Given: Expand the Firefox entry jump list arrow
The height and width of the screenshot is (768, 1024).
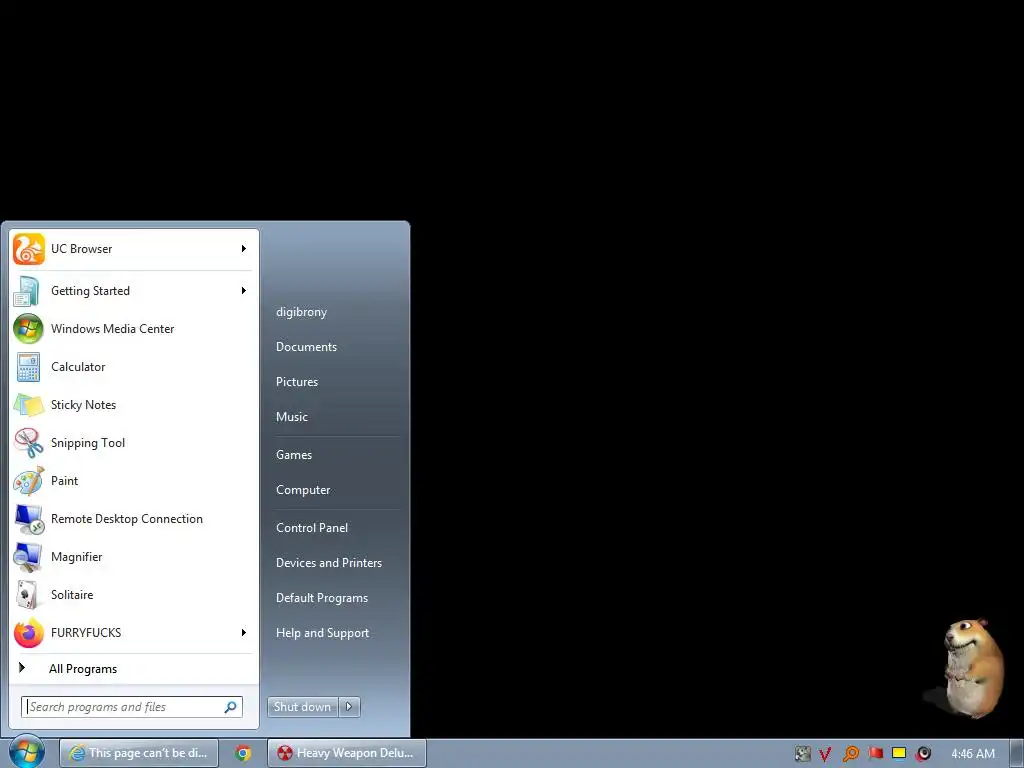Looking at the screenshot, I should coord(244,633).
